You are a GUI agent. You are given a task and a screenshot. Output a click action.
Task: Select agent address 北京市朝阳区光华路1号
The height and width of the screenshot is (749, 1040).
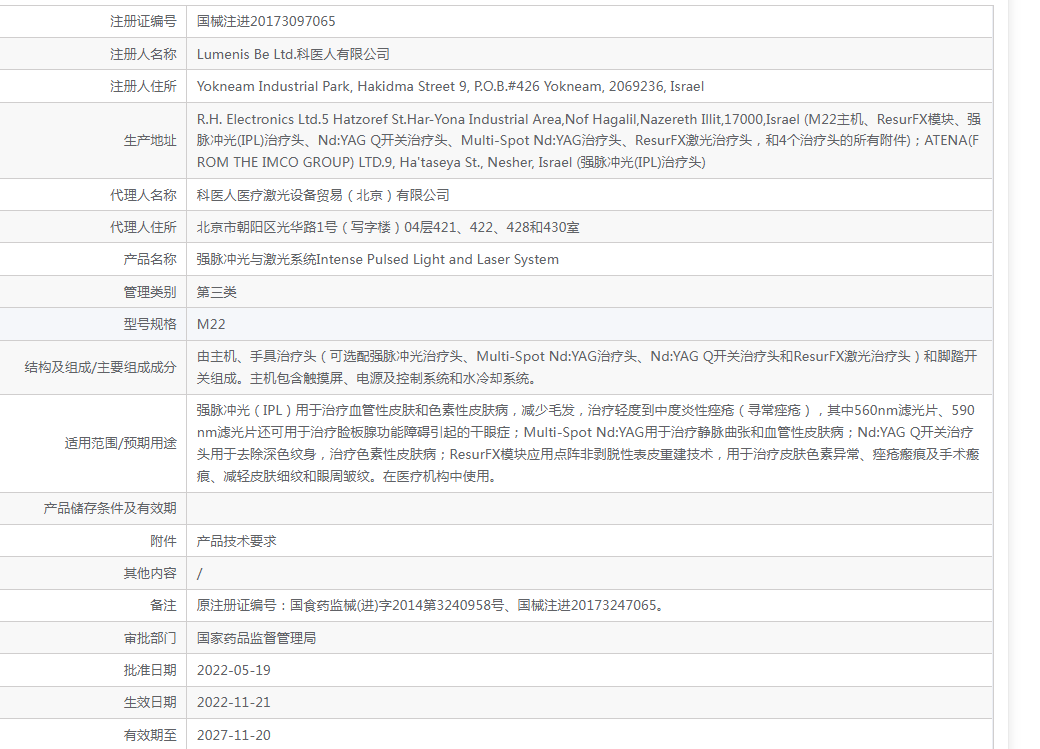pyautogui.click(x=388, y=227)
